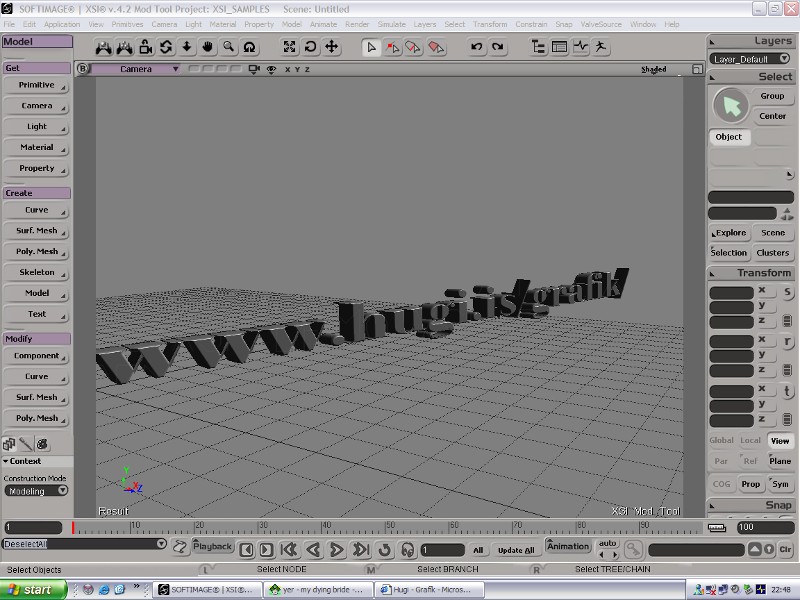This screenshot has height=600, width=800.
Task: Click the four-way move arrows toolbar icon
Action: coord(332,47)
